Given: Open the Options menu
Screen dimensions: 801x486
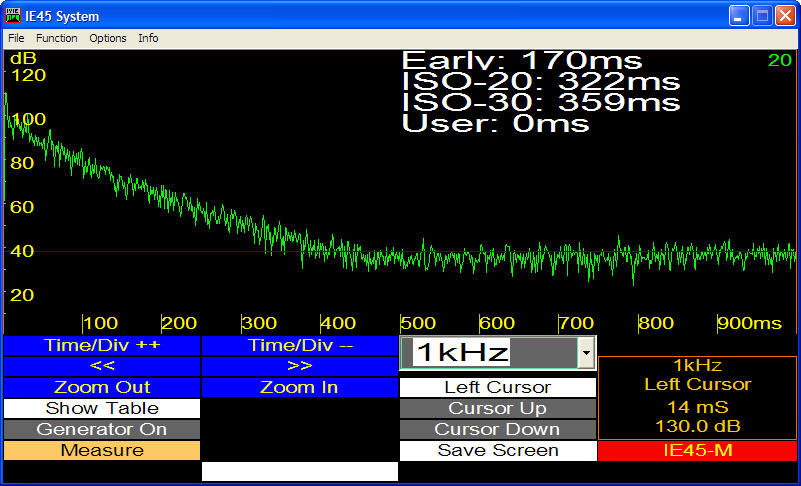Looking at the screenshot, I should pos(108,38).
